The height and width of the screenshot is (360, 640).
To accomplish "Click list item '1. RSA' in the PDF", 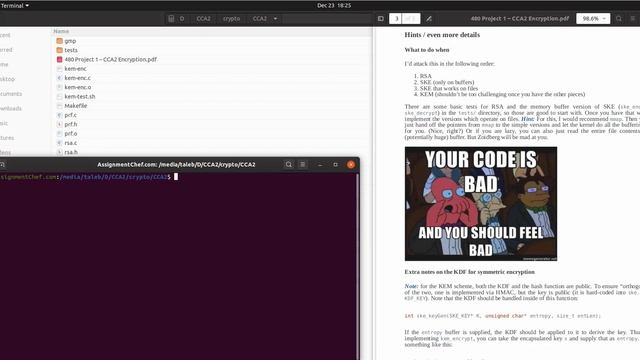I will [423, 76].
